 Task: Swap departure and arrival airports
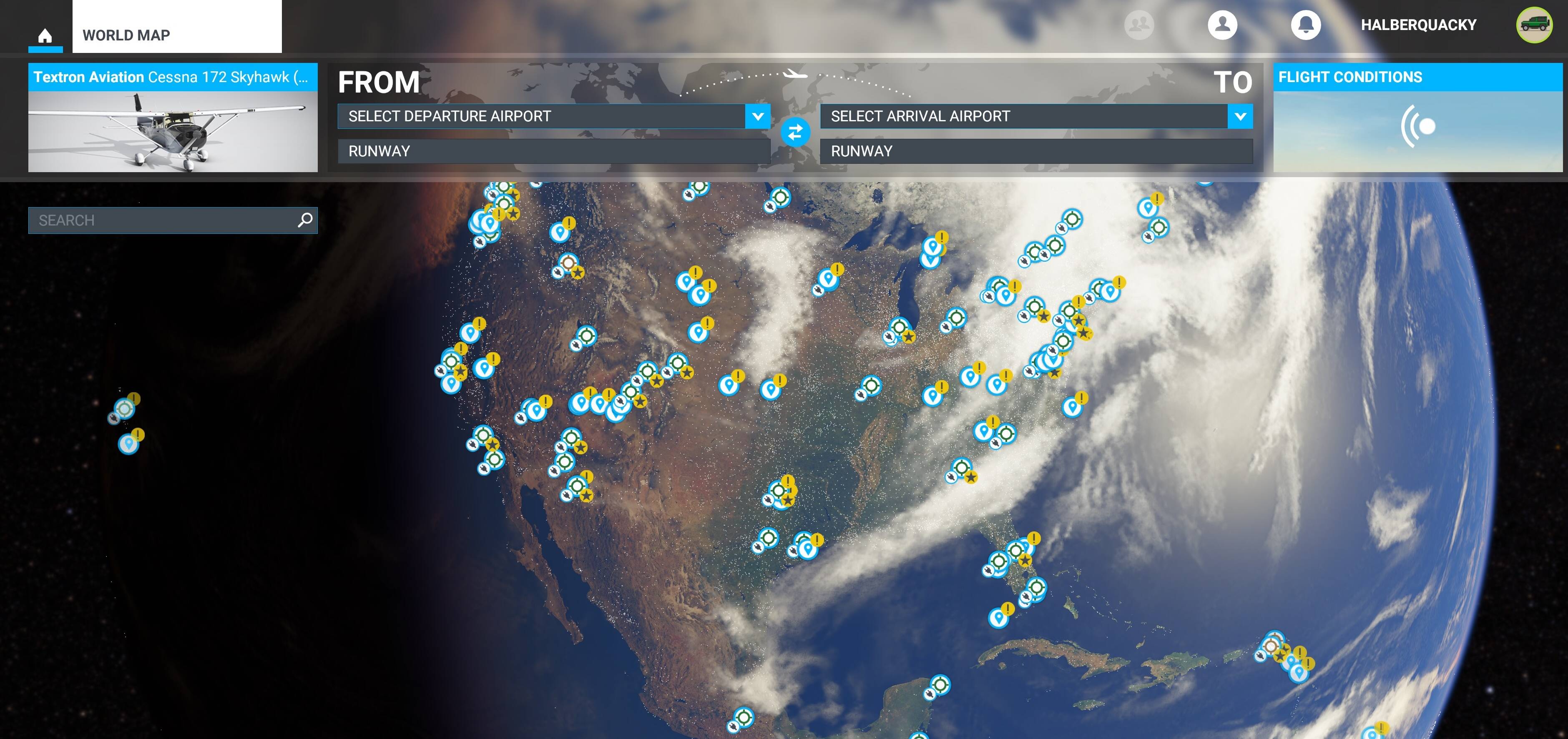tap(795, 132)
